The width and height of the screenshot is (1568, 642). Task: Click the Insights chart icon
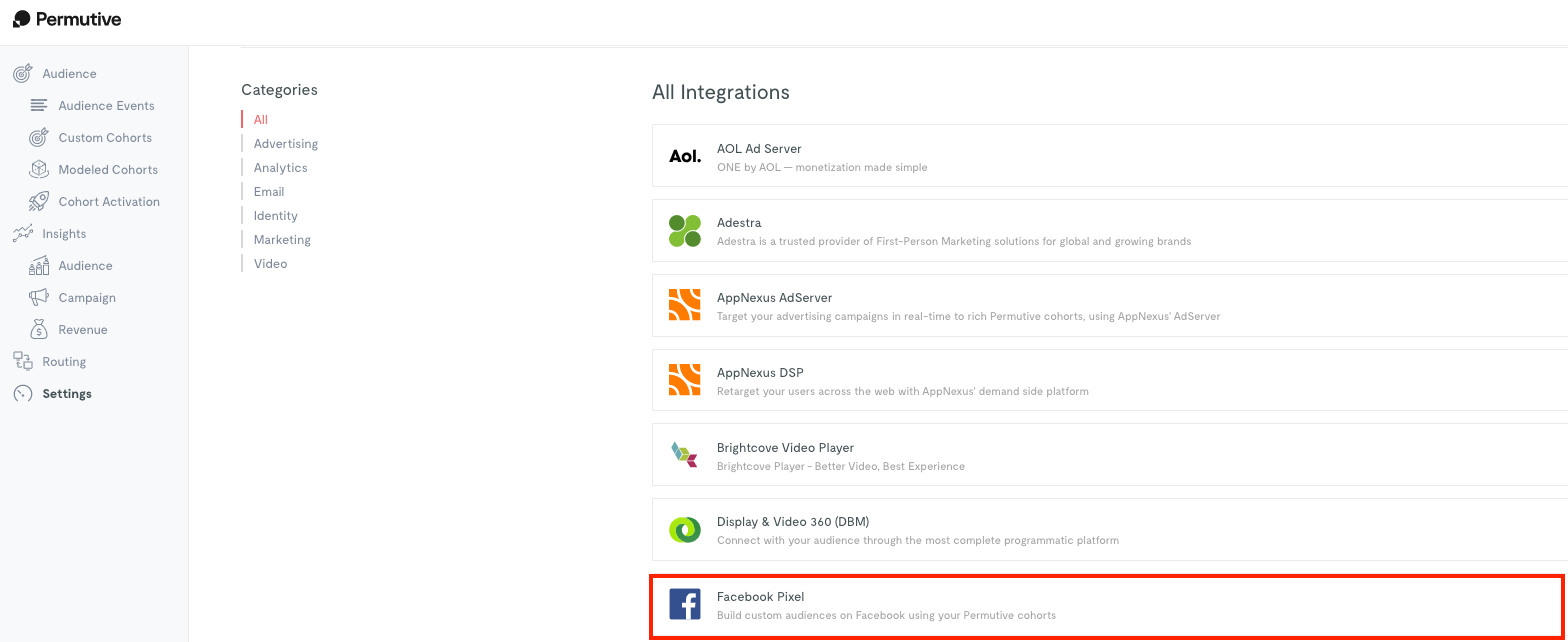pos(22,234)
